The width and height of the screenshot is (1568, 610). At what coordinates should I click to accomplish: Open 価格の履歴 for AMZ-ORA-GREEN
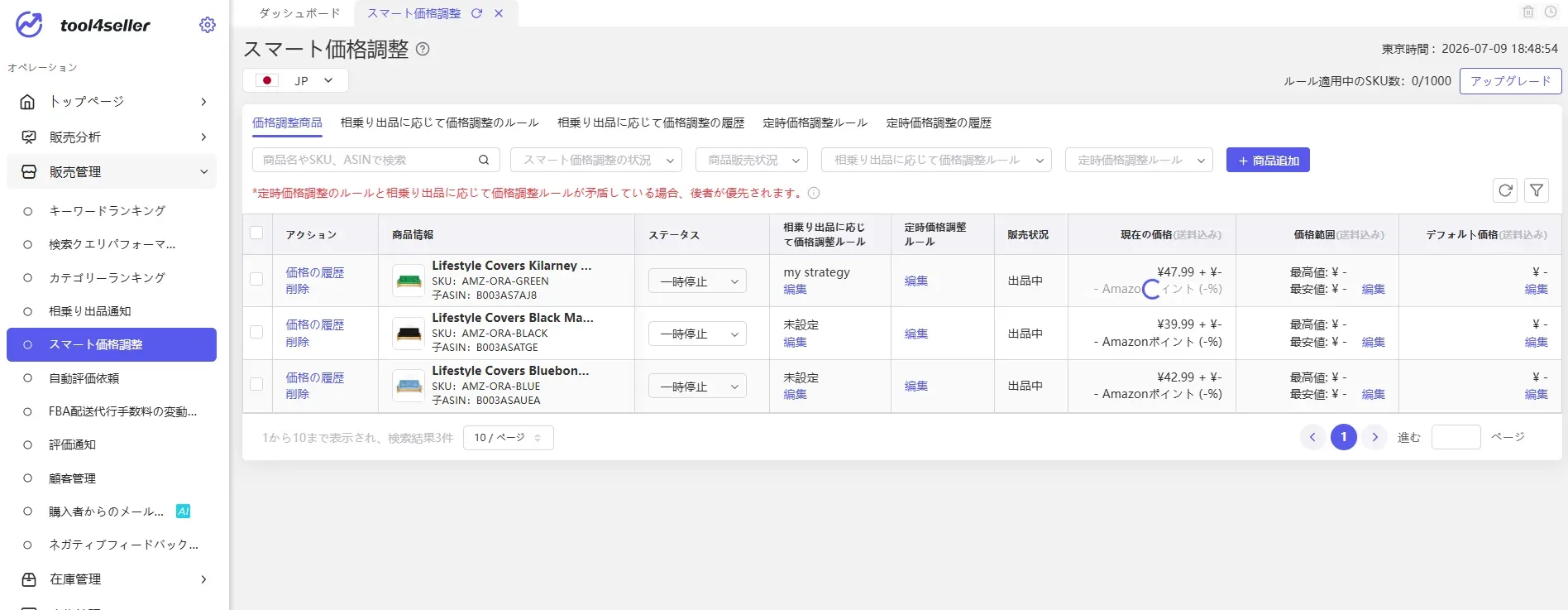tap(315, 272)
